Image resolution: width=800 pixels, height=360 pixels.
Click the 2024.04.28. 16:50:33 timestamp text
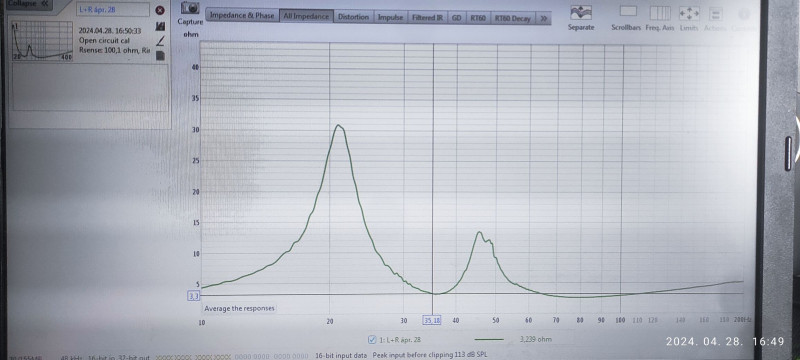point(110,31)
